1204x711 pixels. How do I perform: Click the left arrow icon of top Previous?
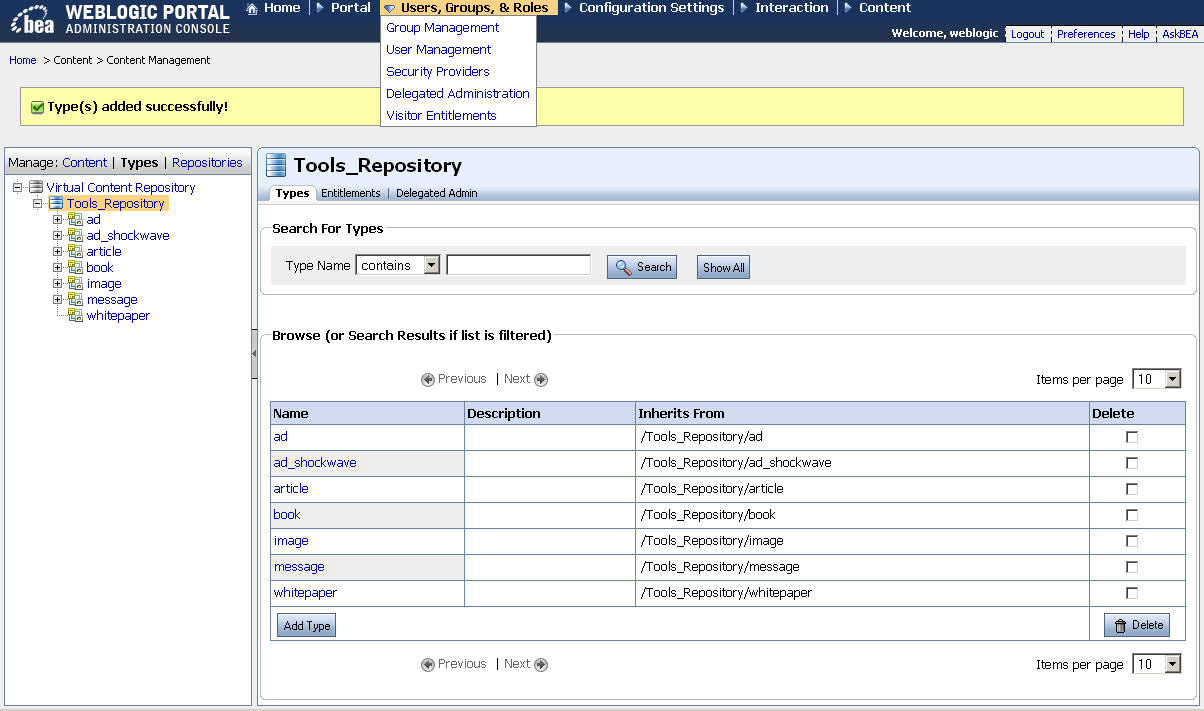428,379
